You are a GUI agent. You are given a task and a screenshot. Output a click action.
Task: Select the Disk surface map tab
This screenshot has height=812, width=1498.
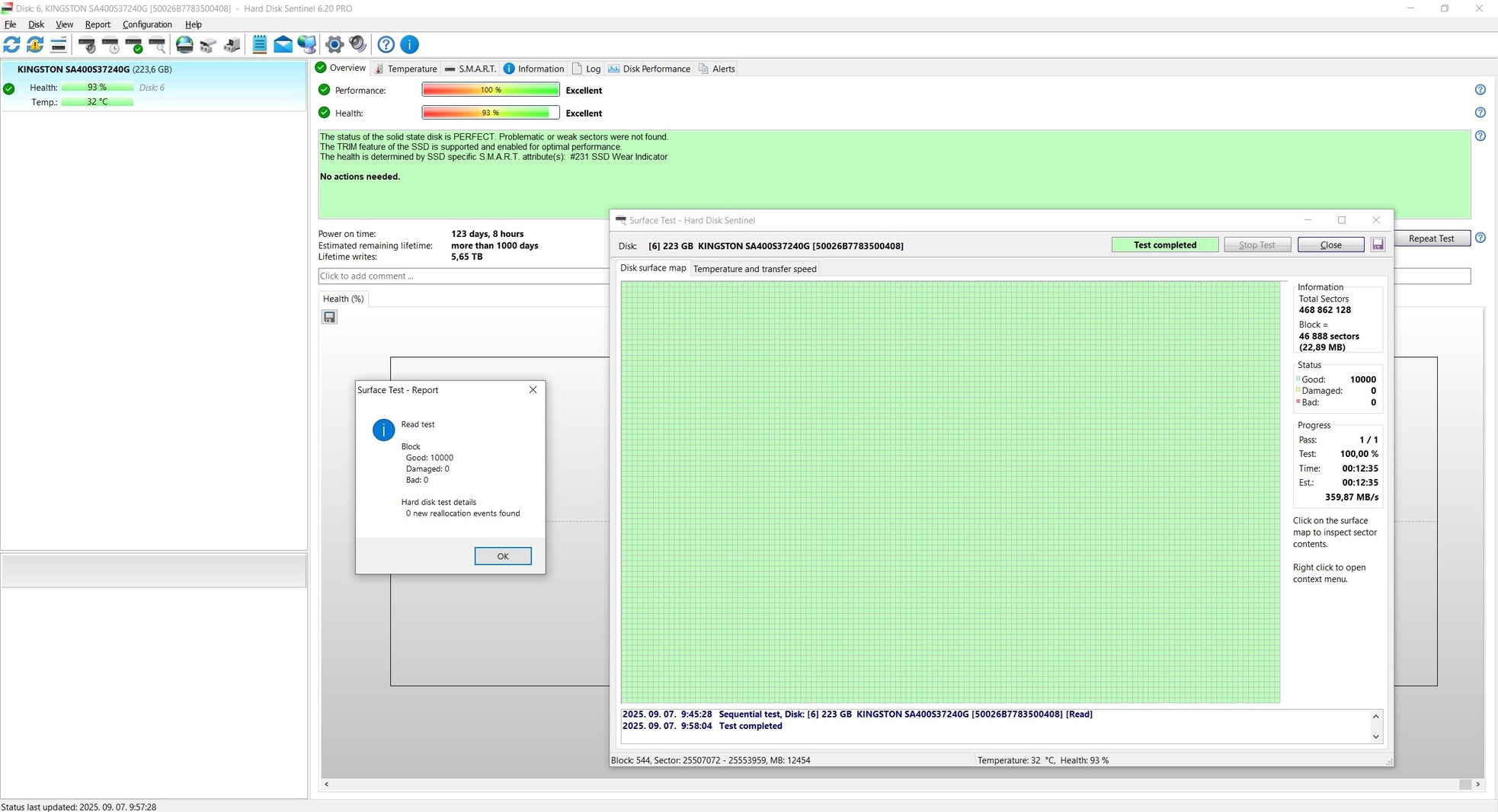click(x=652, y=268)
